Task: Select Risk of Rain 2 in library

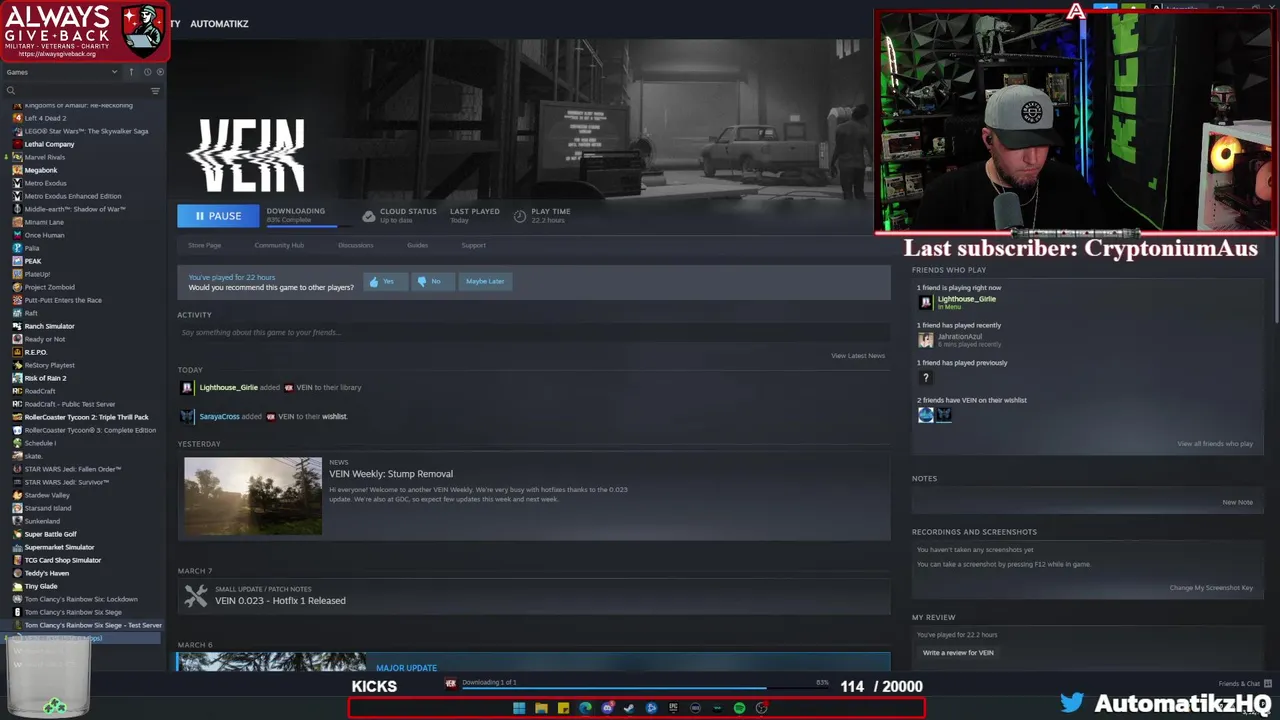Action: click(45, 378)
